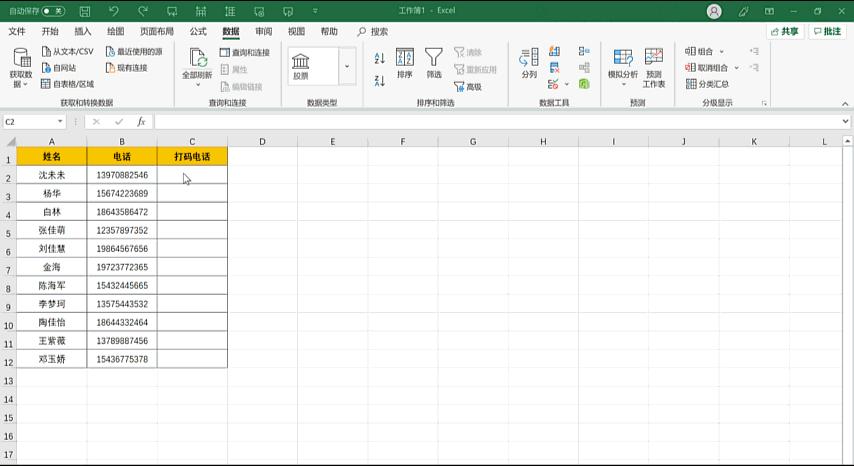Viewport: 854px width, 466px height.
Task: Open the 获取数据 (Get Data) dropdown
Action: point(21,69)
